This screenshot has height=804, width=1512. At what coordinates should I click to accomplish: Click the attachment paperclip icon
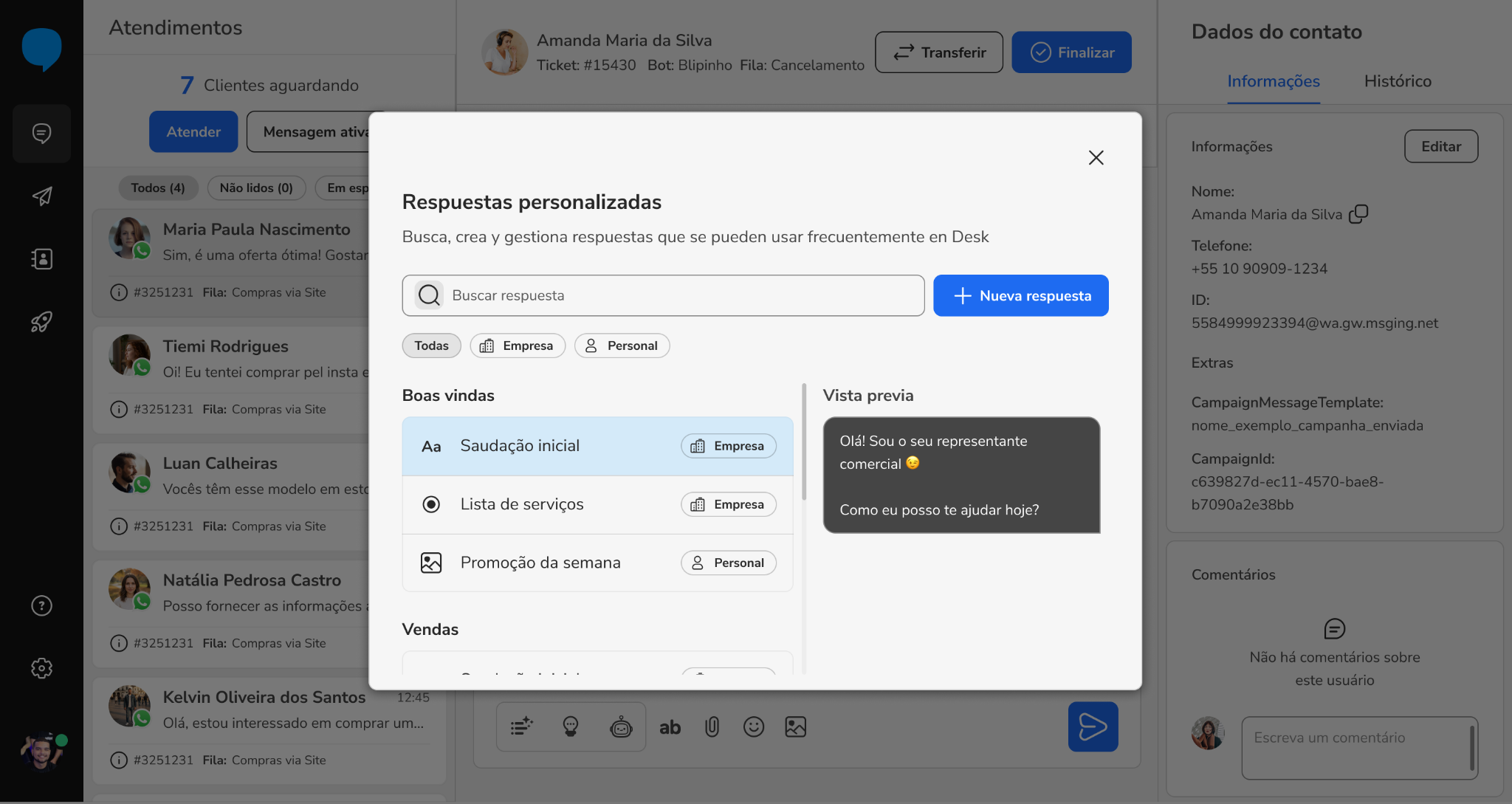712,727
